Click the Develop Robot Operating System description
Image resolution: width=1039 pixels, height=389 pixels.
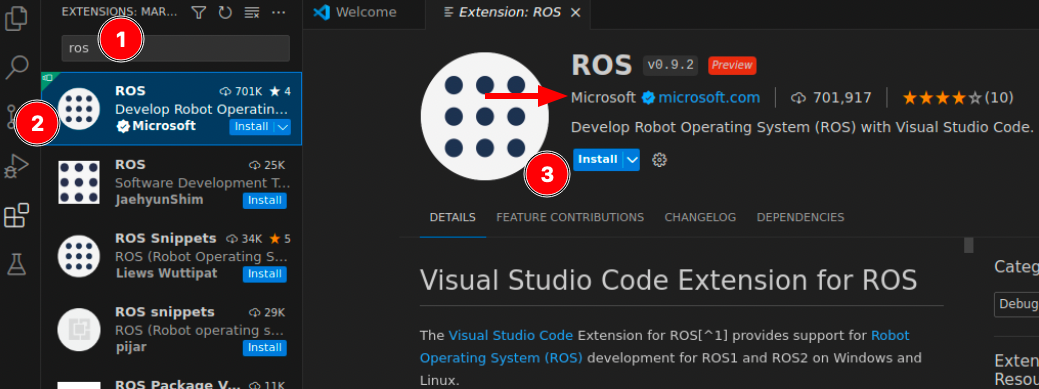pyautogui.click(x=802, y=127)
